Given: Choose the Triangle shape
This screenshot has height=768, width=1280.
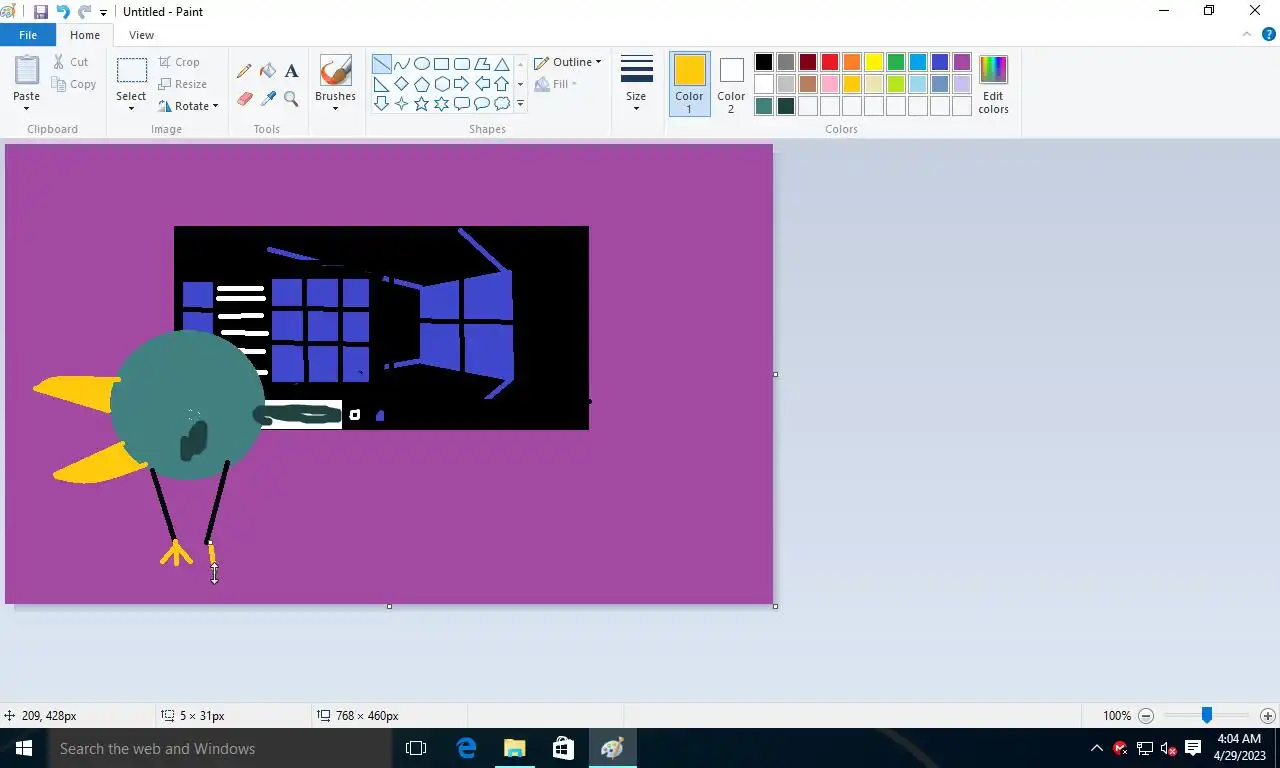Looking at the screenshot, I should [x=502, y=64].
